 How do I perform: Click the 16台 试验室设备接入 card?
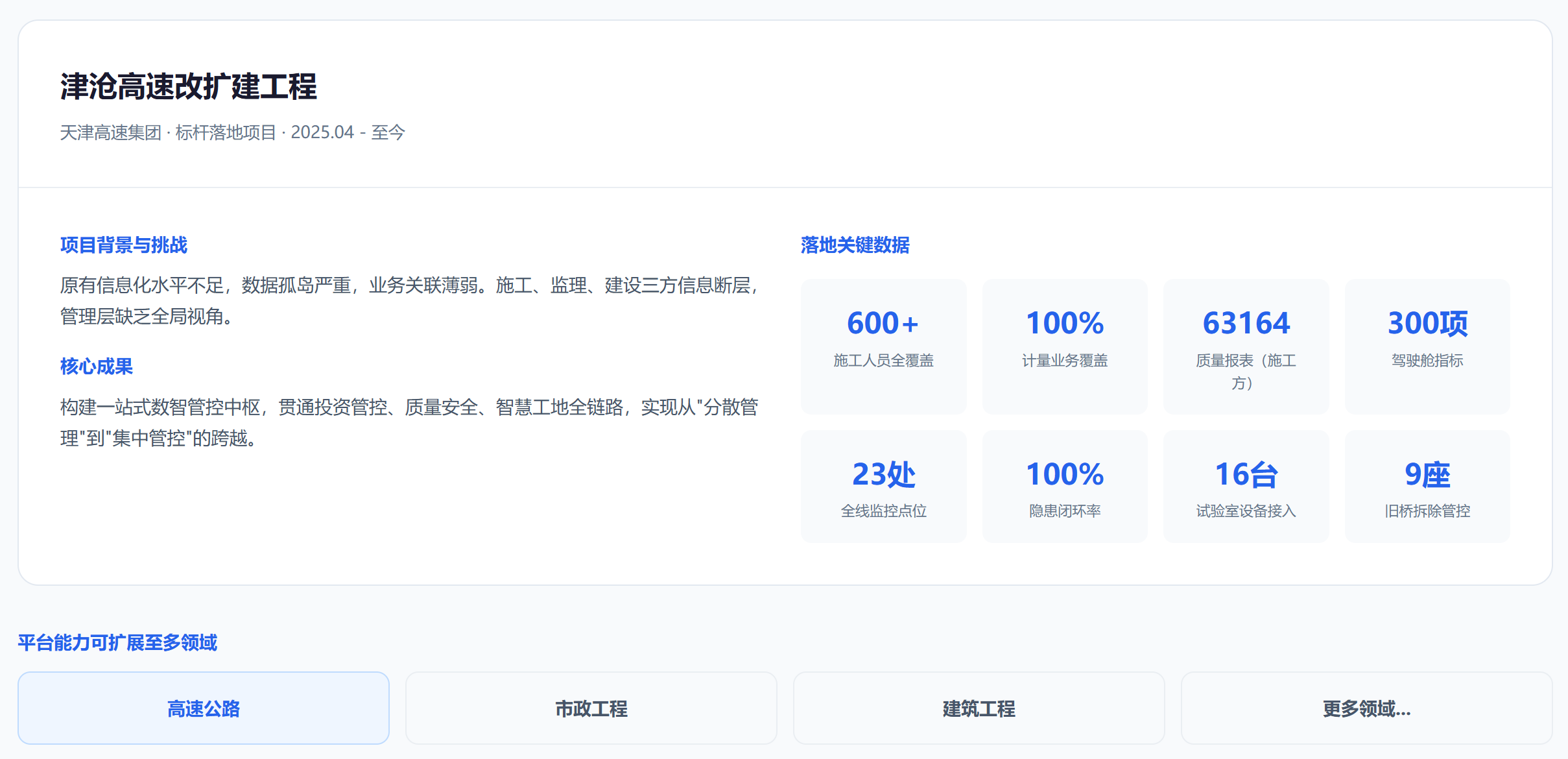1246,487
